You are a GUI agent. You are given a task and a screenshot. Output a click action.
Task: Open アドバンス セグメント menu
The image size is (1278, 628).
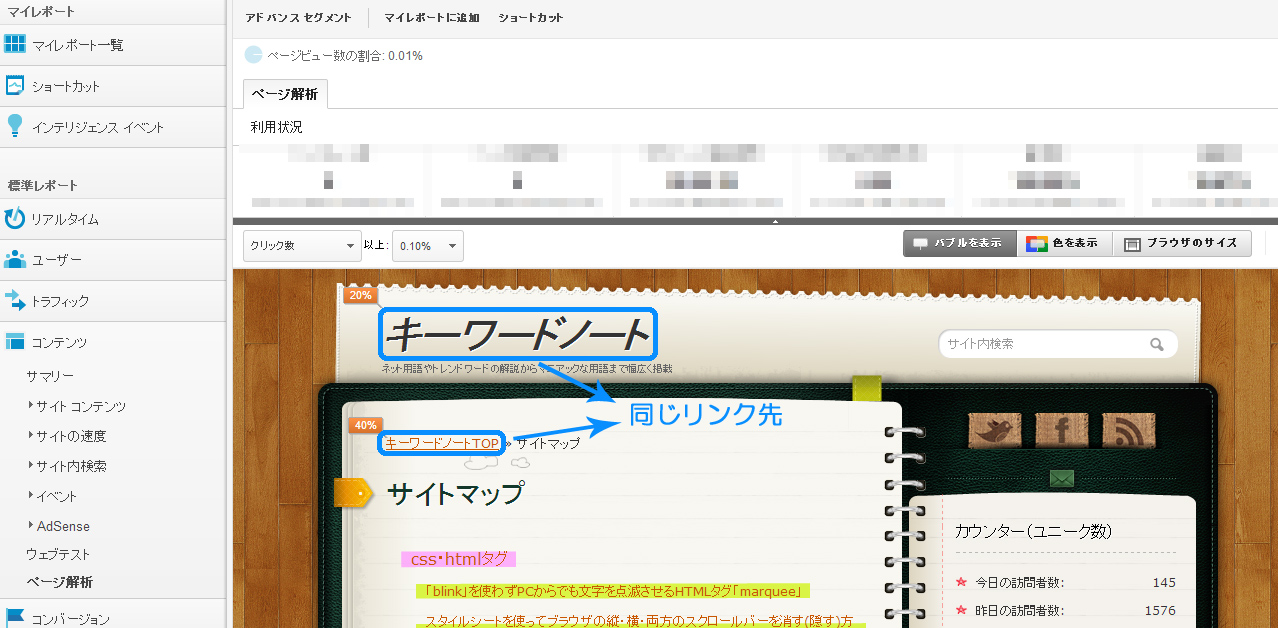[298, 18]
